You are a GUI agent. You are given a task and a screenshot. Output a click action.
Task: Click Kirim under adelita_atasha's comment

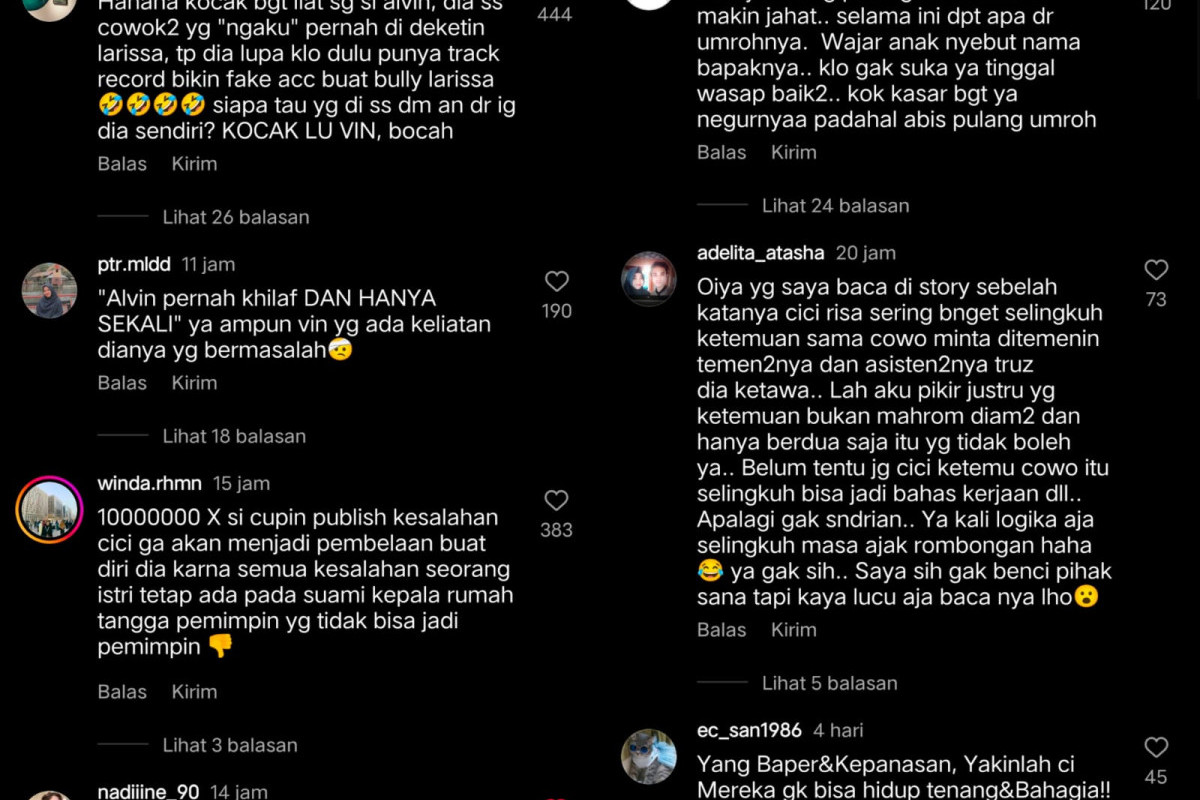(x=794, y=630)
